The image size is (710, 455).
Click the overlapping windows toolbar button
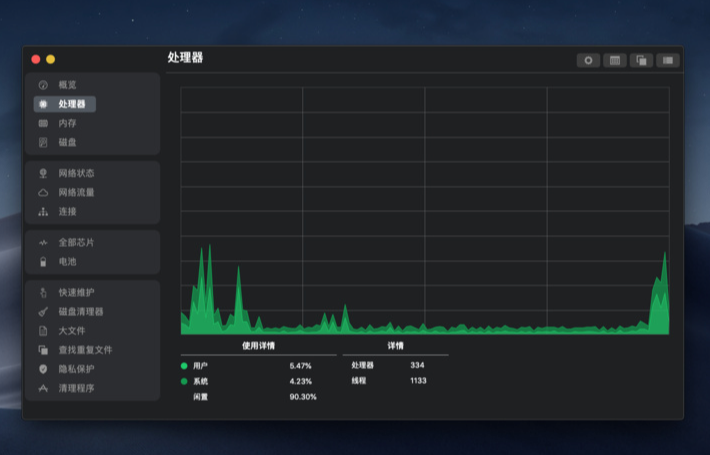coord(641,60)
